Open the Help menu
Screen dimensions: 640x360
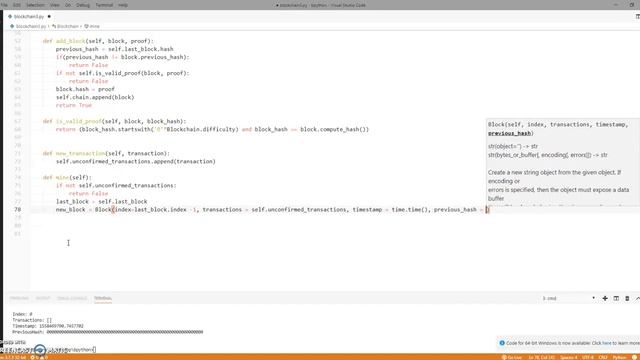pos(123,5)
